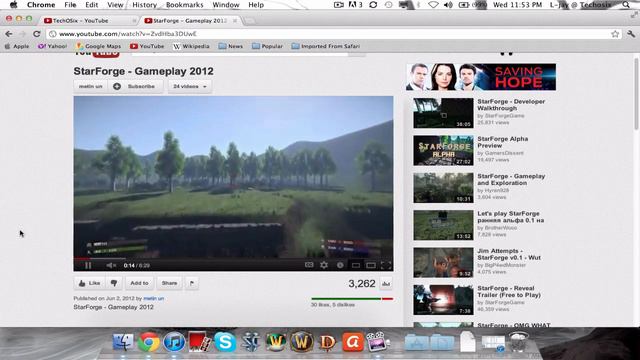Show video statistics chart icon
The height and width of the screenshot is (360, 640).
386,283
